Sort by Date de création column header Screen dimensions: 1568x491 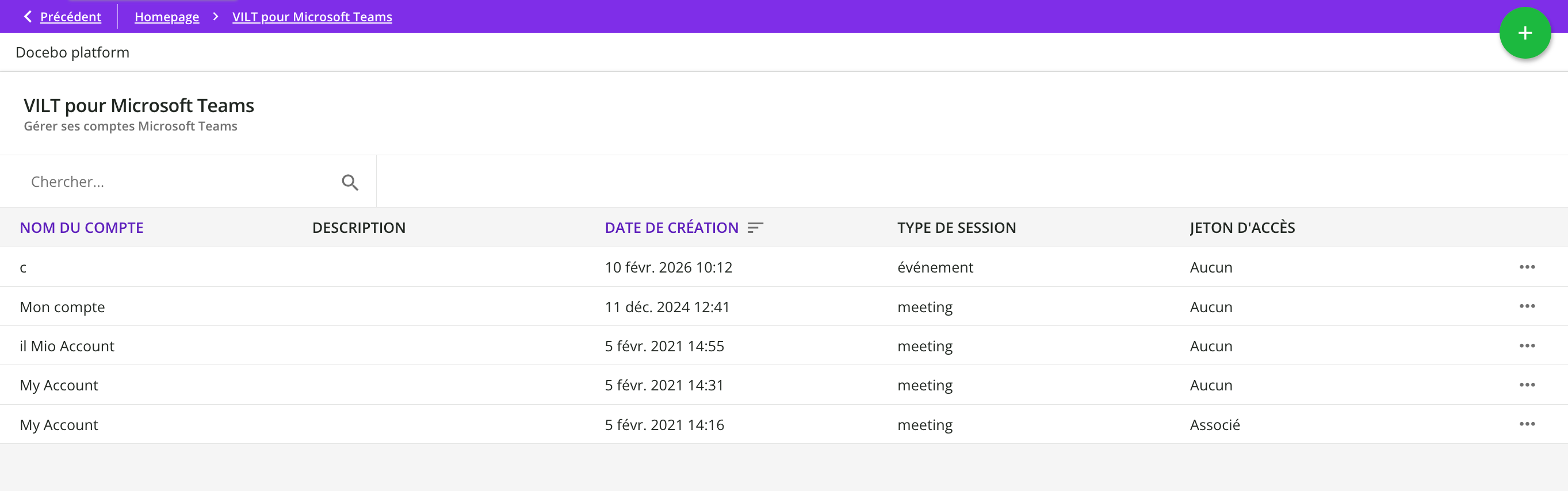[671, 228]
